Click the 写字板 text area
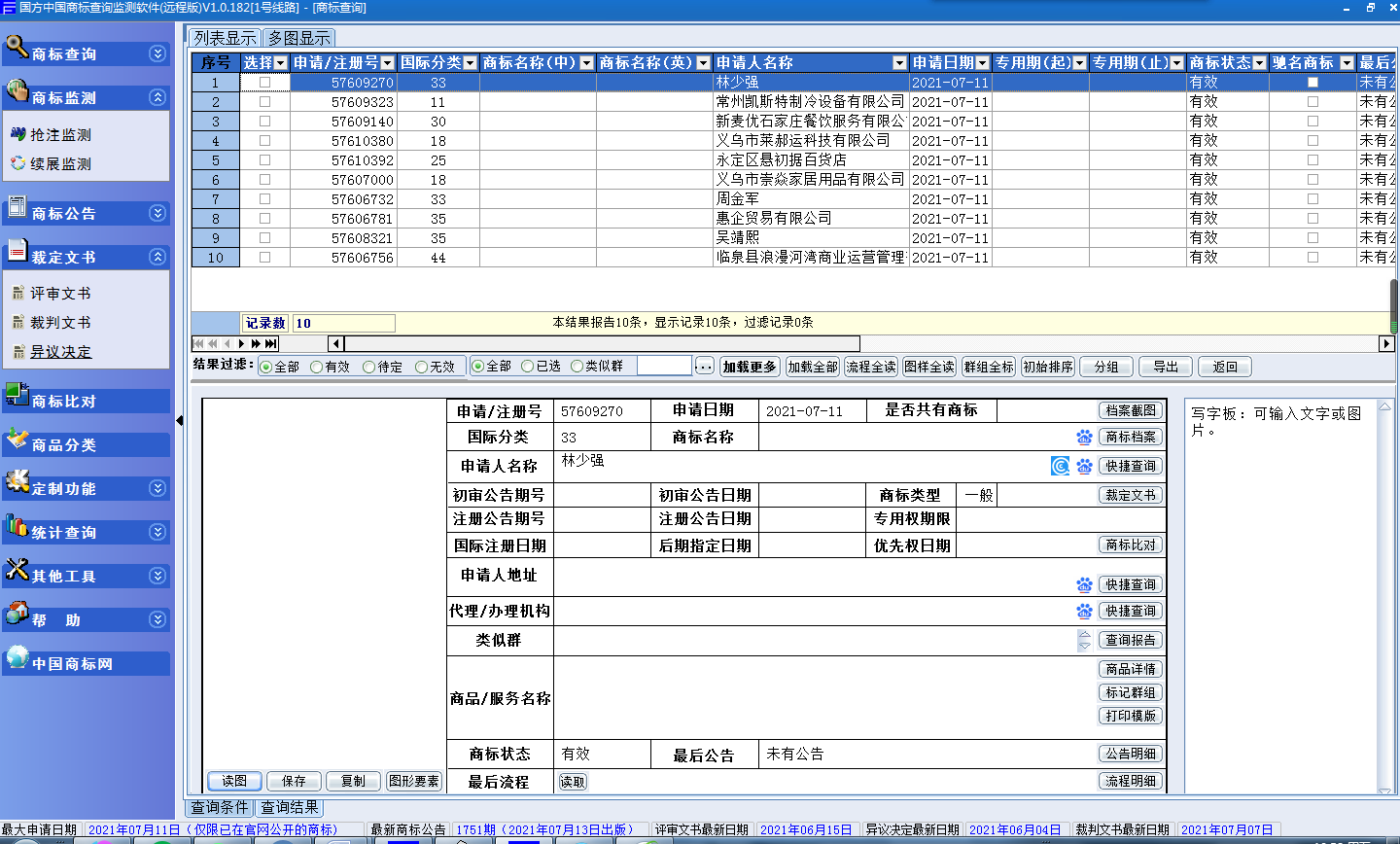 (1281, 595)
